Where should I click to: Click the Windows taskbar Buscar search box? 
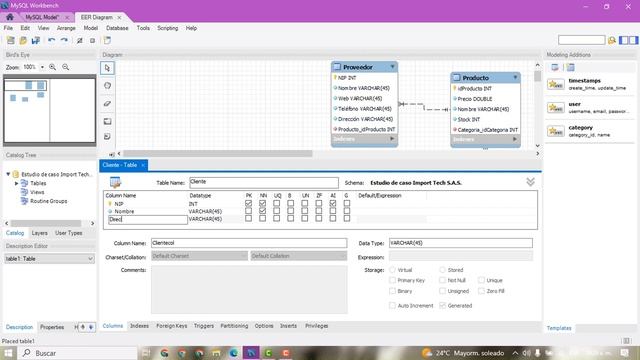pyautogui.click(x=78, y=353)
